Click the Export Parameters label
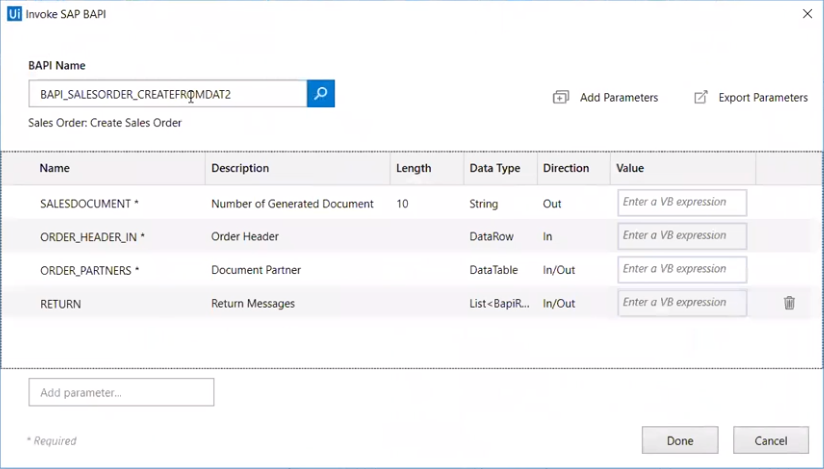The width and height of the screenshot is (824, 469). coord(763,98)
